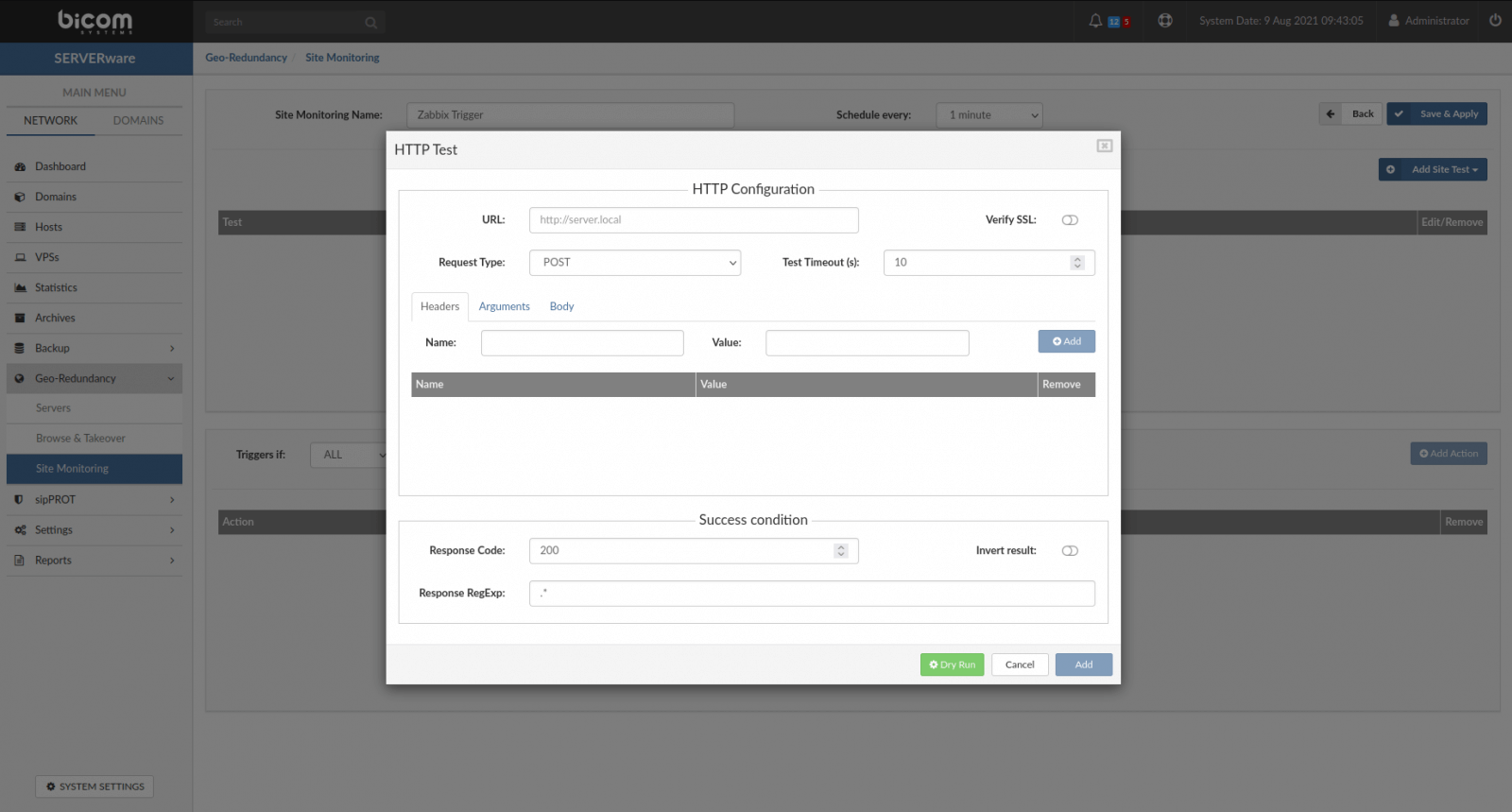Click the Add Site Test plus icon
1512x812 pixels.
(x=1391, y=170)
